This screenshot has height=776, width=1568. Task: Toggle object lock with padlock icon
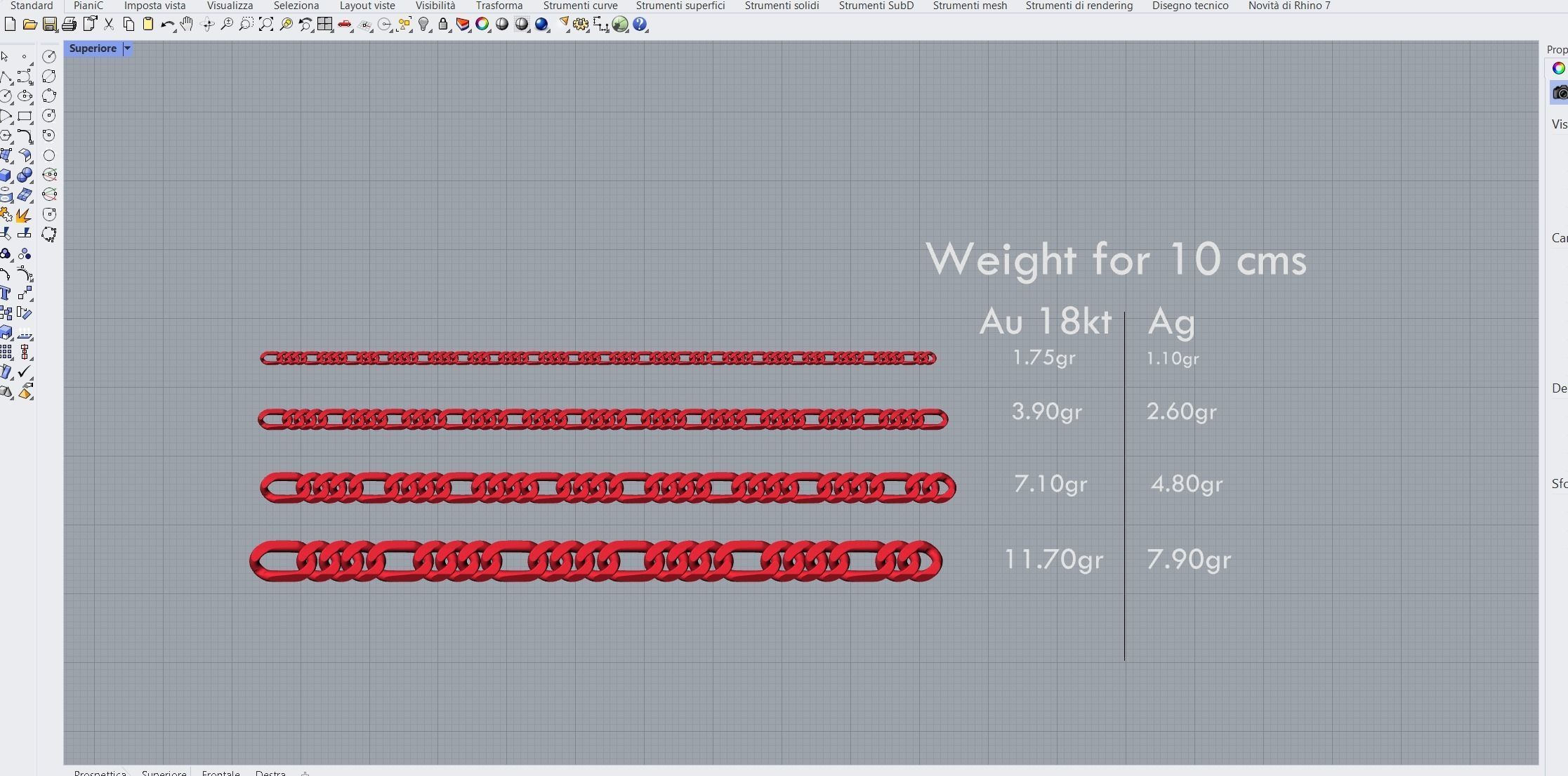pos(443,25)
